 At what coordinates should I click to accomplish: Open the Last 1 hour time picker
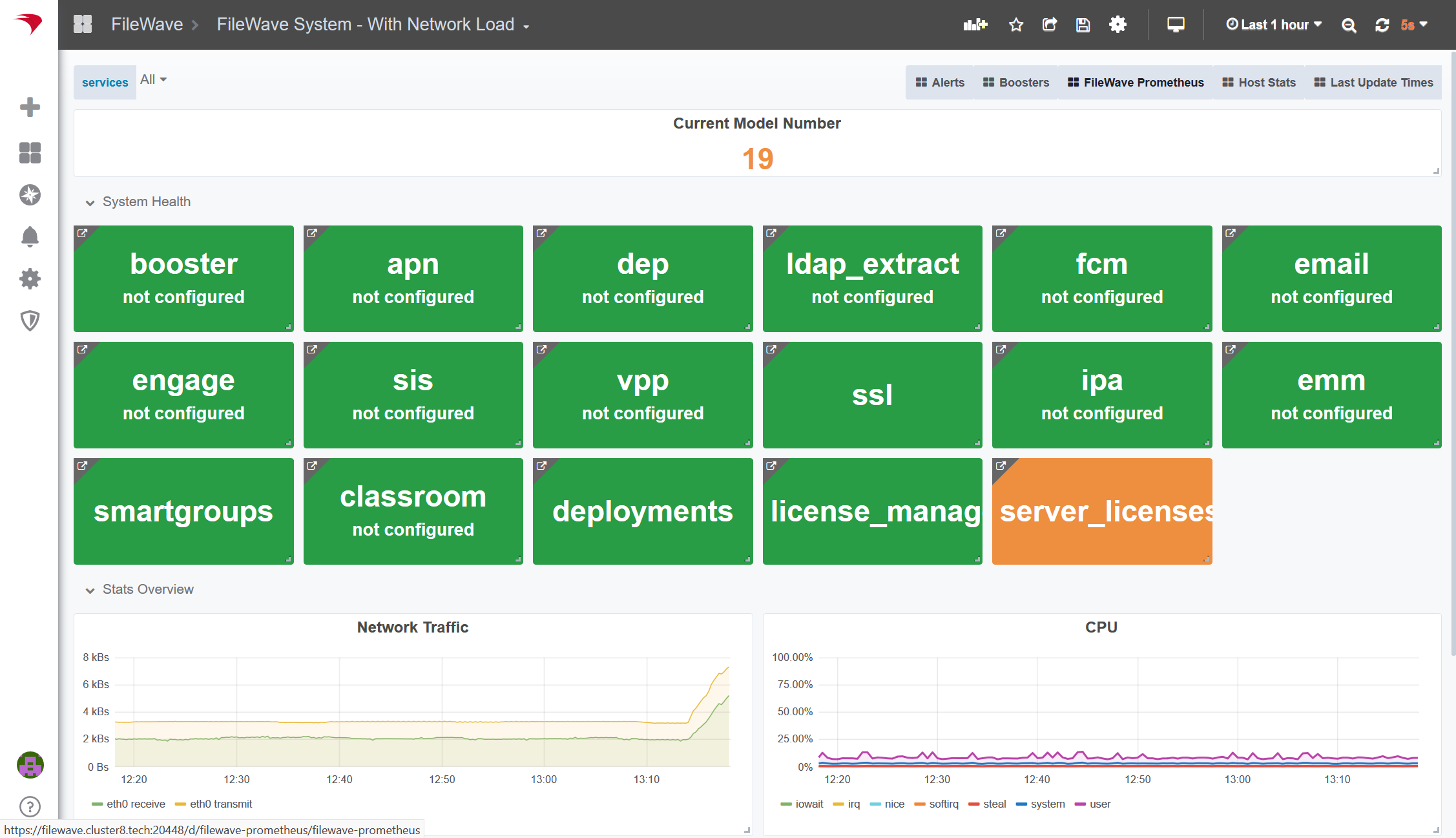click(x=1274, y=25)
